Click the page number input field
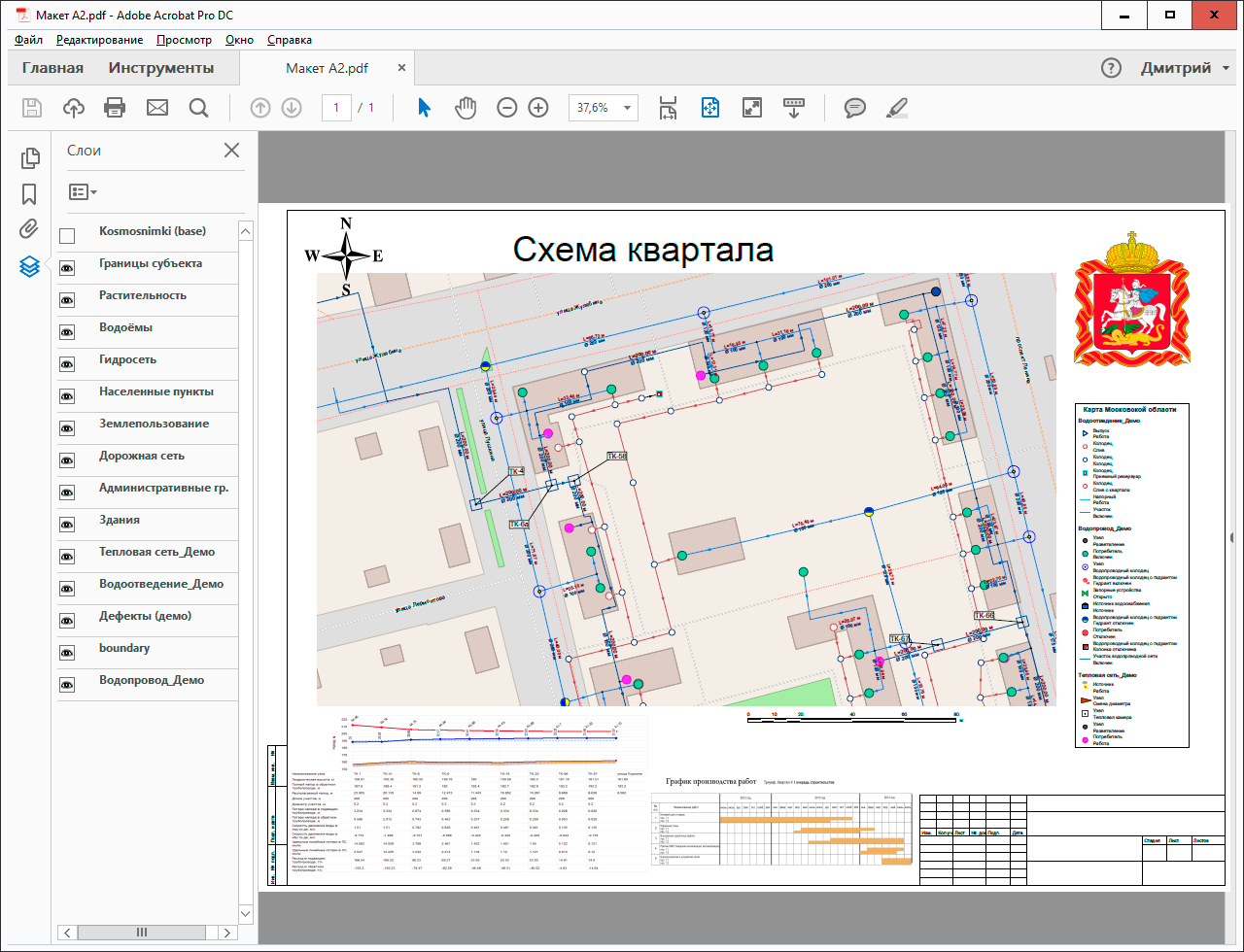Image resolution: width=1244 pixels, height=952 pixels. tap(336, 108)
